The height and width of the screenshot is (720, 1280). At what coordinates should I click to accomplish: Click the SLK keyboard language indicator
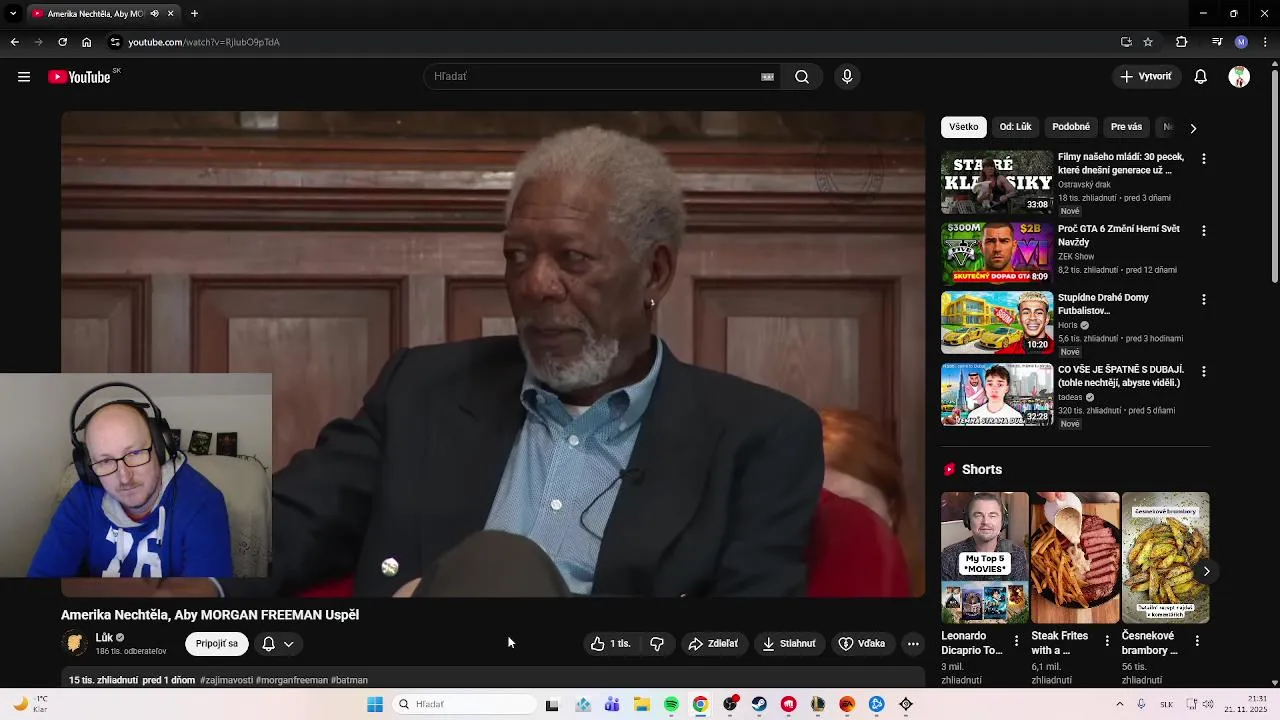1166,705
